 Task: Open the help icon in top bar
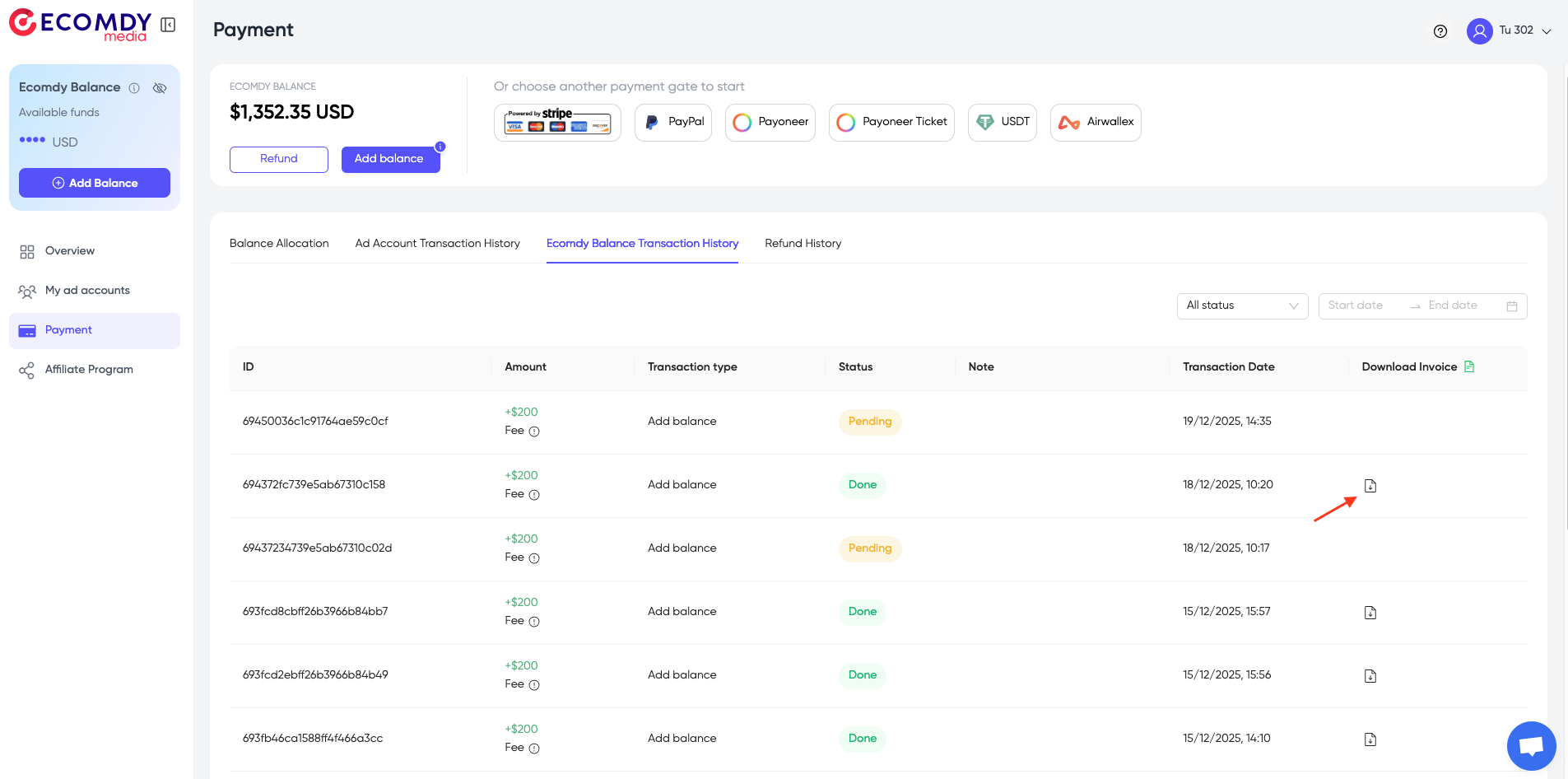coord(1440,30)
